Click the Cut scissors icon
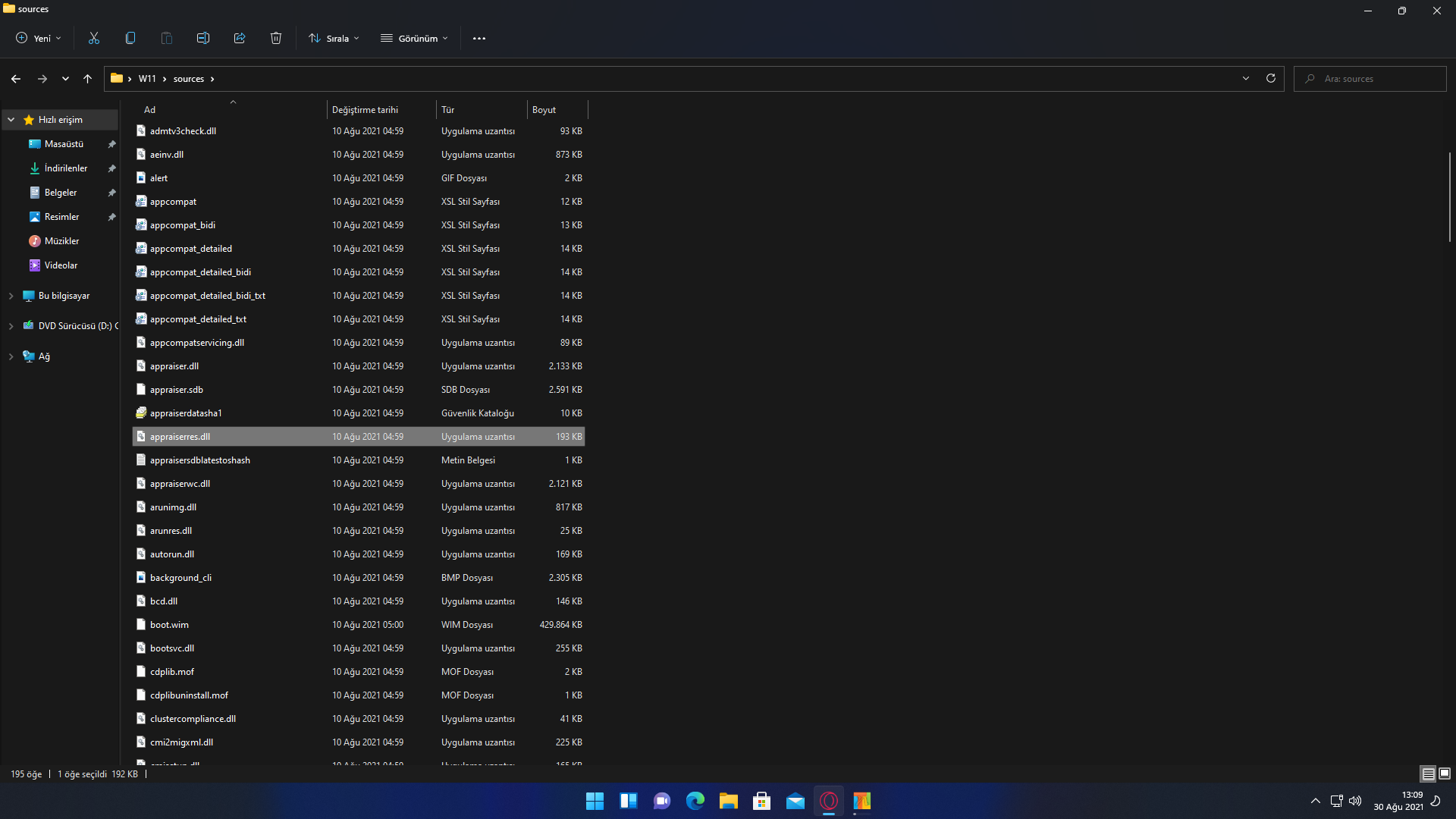This screenshot has width=1456, height=819. tap(94, 38)
